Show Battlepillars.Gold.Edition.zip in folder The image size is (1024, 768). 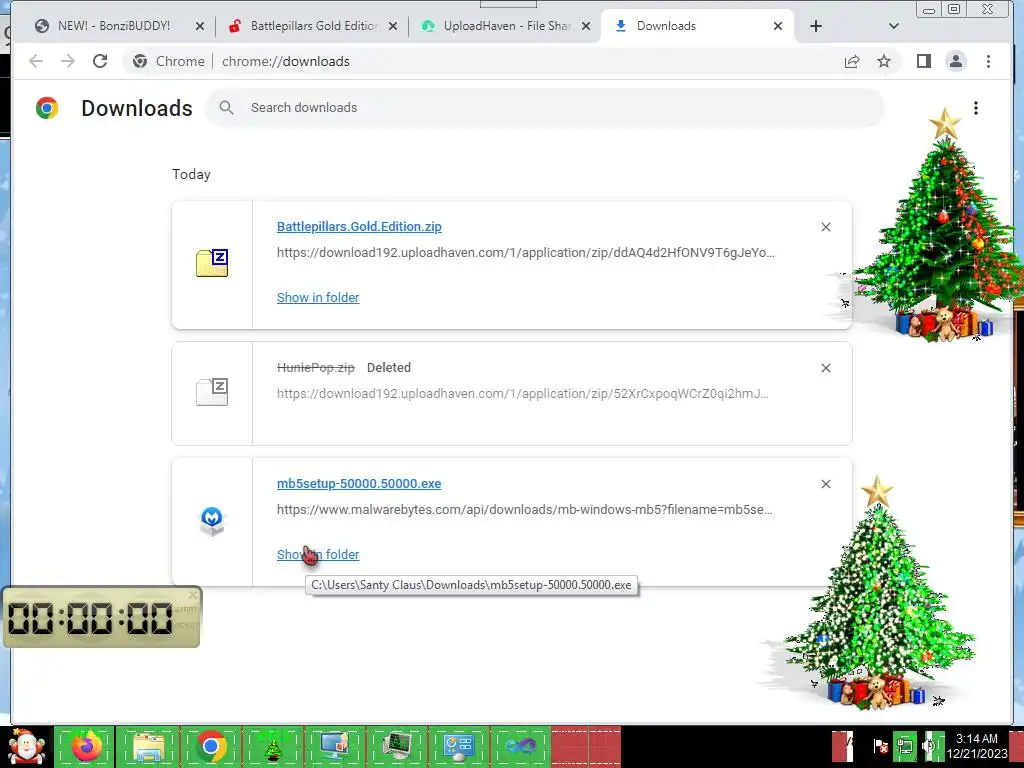318,298
